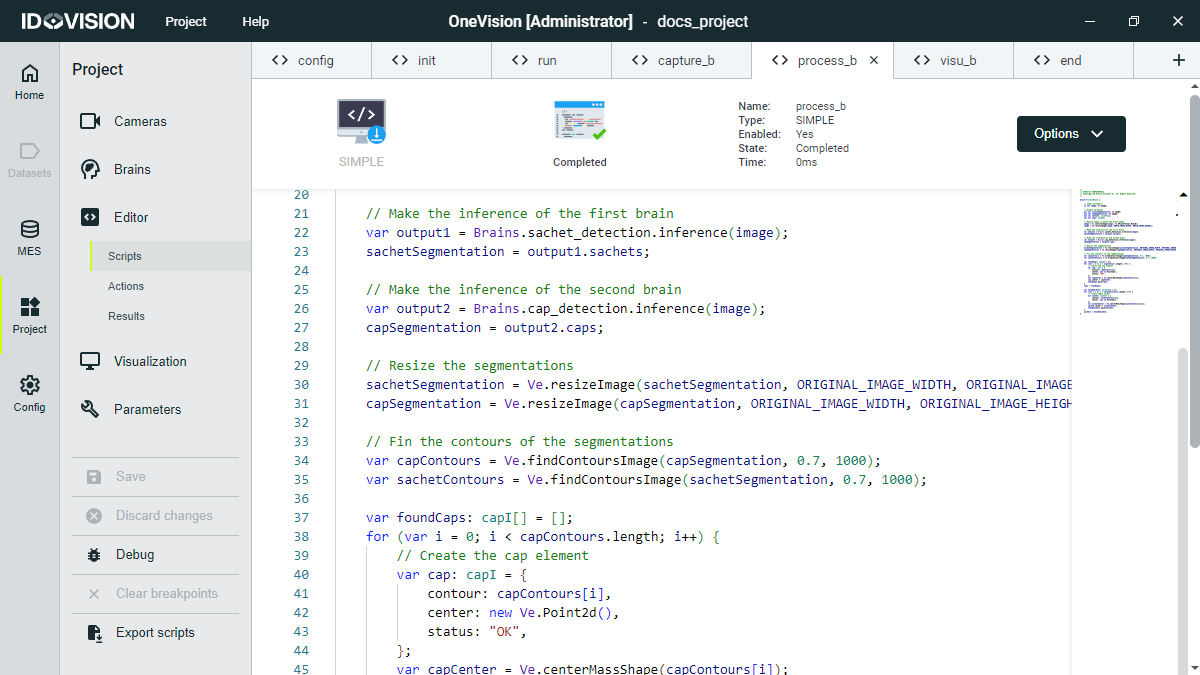
Task: Close the process_b tab
Action: point(874,60)
